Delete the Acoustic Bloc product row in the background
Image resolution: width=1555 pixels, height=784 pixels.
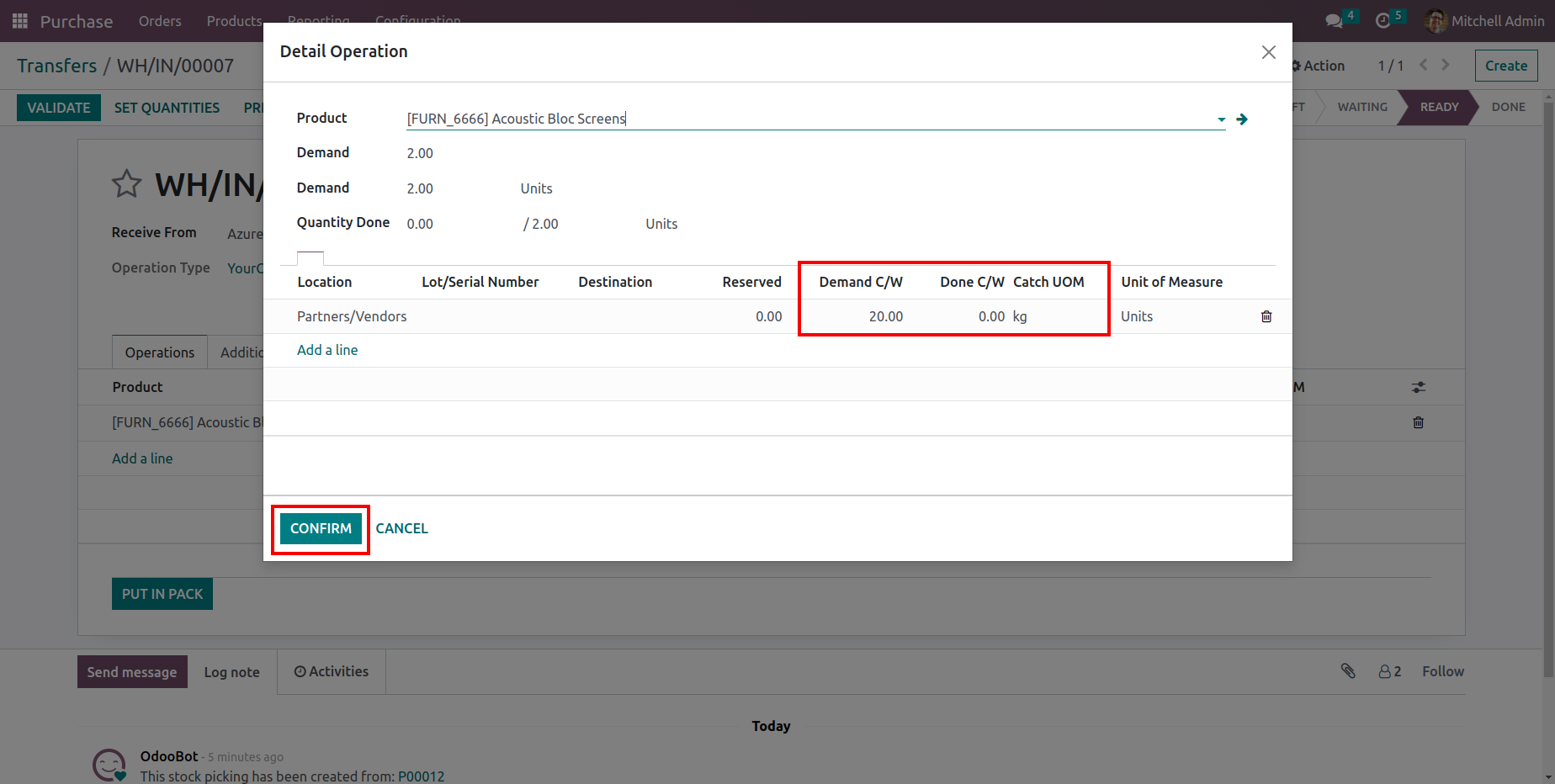(x=1419, y=422)
